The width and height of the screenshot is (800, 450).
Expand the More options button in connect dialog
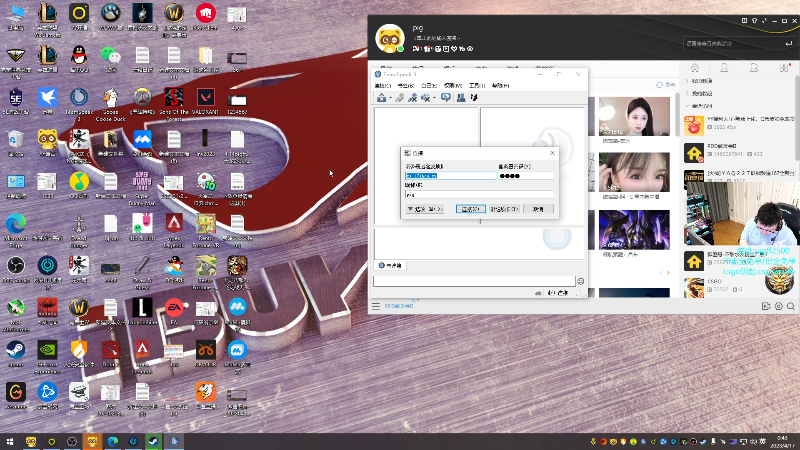[425, 209]
